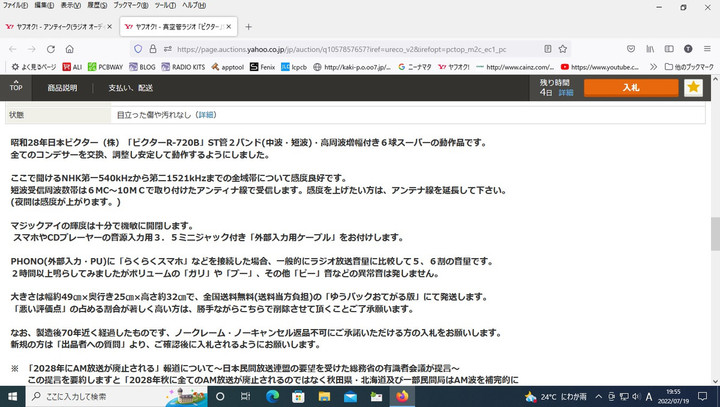The height and width of the screenshot is (407, 720).
Task: Open the 他のブックマーク folder
Action: click(x=692, y=67)
